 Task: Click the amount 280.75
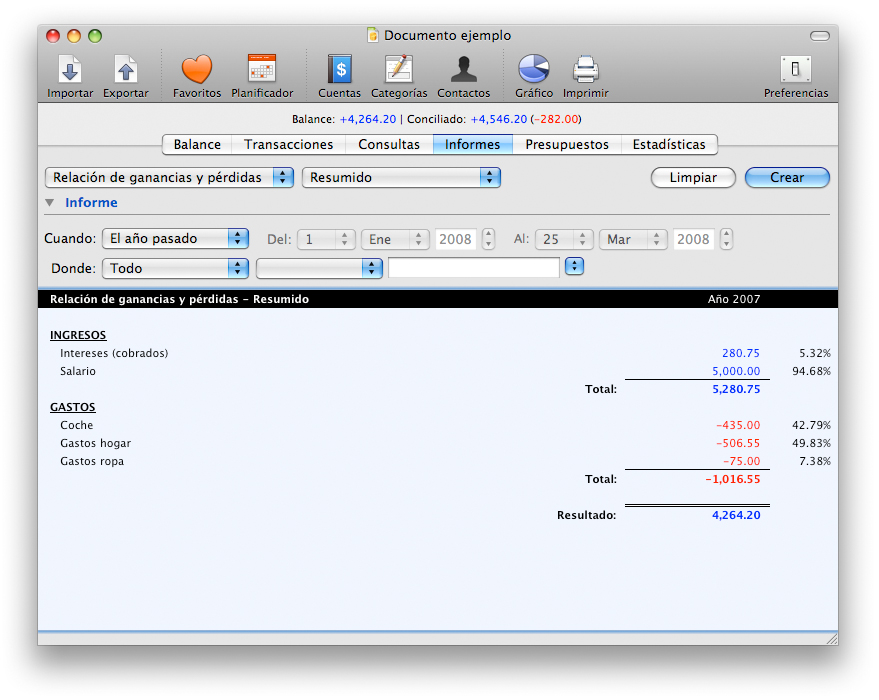click(741, 353)
